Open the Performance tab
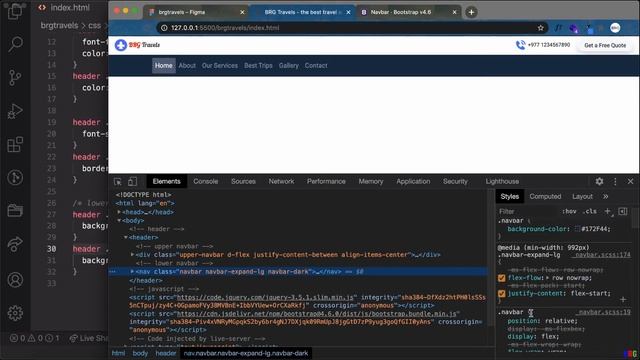The height and width of the screenshot is (360, 640). pyautogui.click(x=326, y=181)
